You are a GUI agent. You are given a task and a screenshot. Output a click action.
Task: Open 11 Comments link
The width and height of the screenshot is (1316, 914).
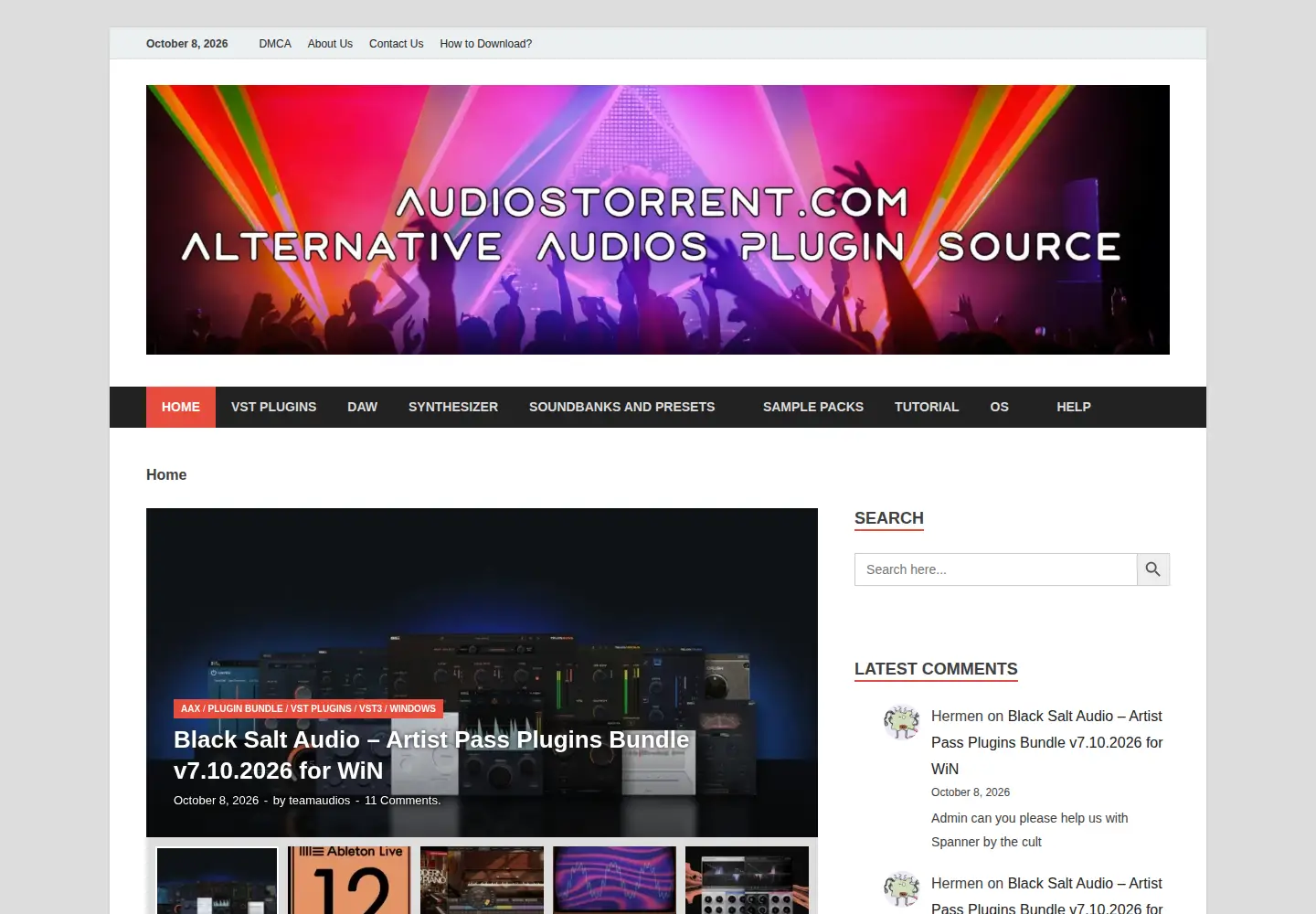click(402, 801)
